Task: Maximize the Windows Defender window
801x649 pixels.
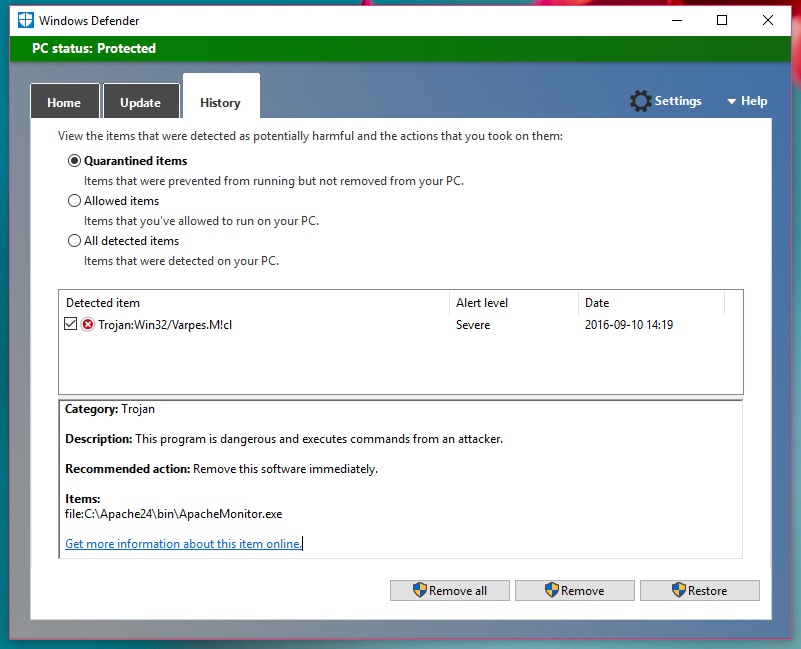Action: point(722,20)
